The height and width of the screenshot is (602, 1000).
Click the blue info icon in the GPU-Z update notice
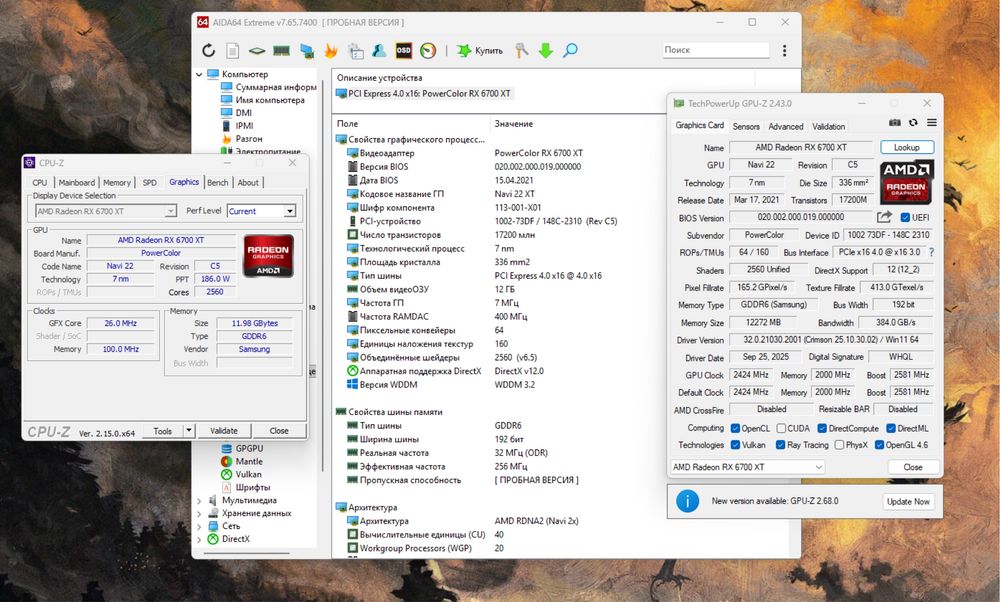click(688, 501)
